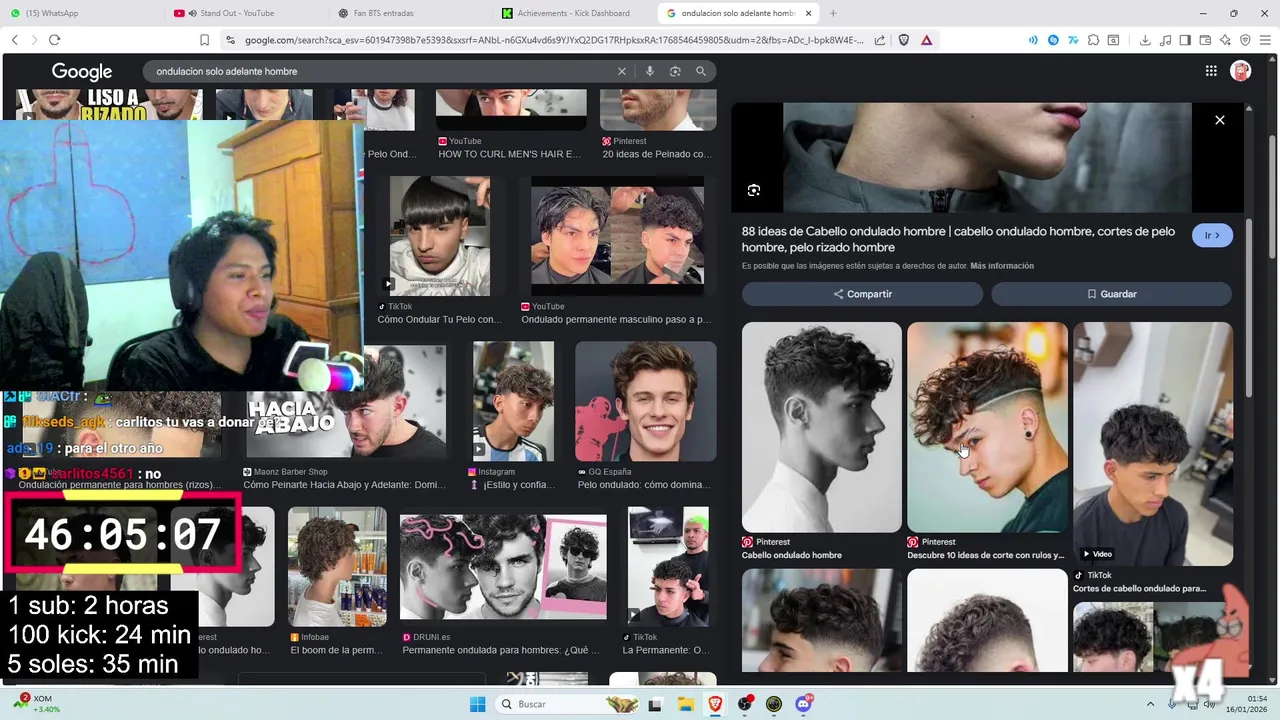Switch to Achievements - Kick Dashboard tab
1280x720 pixels.
click(575, 13)
